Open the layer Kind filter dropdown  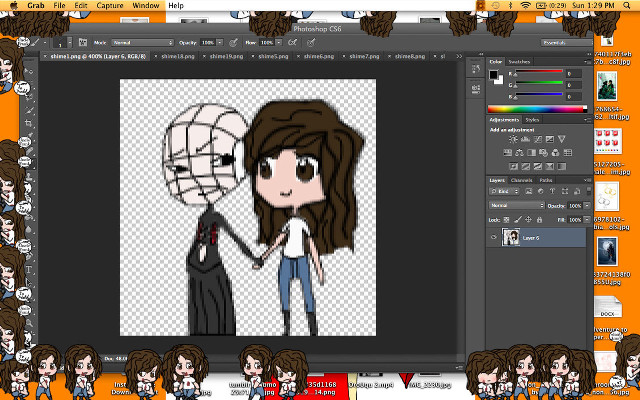tap(503, 191)
